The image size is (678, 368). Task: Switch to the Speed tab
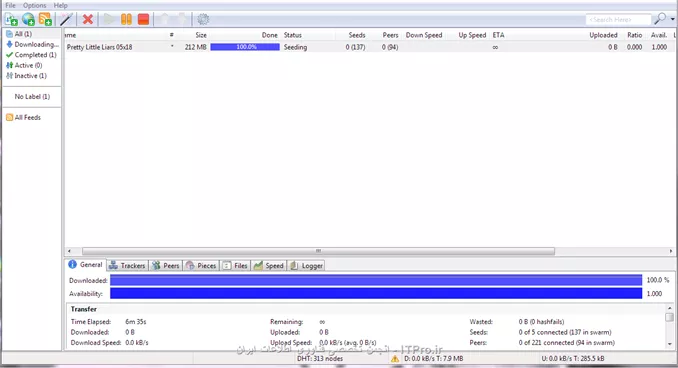pos(269,266)
